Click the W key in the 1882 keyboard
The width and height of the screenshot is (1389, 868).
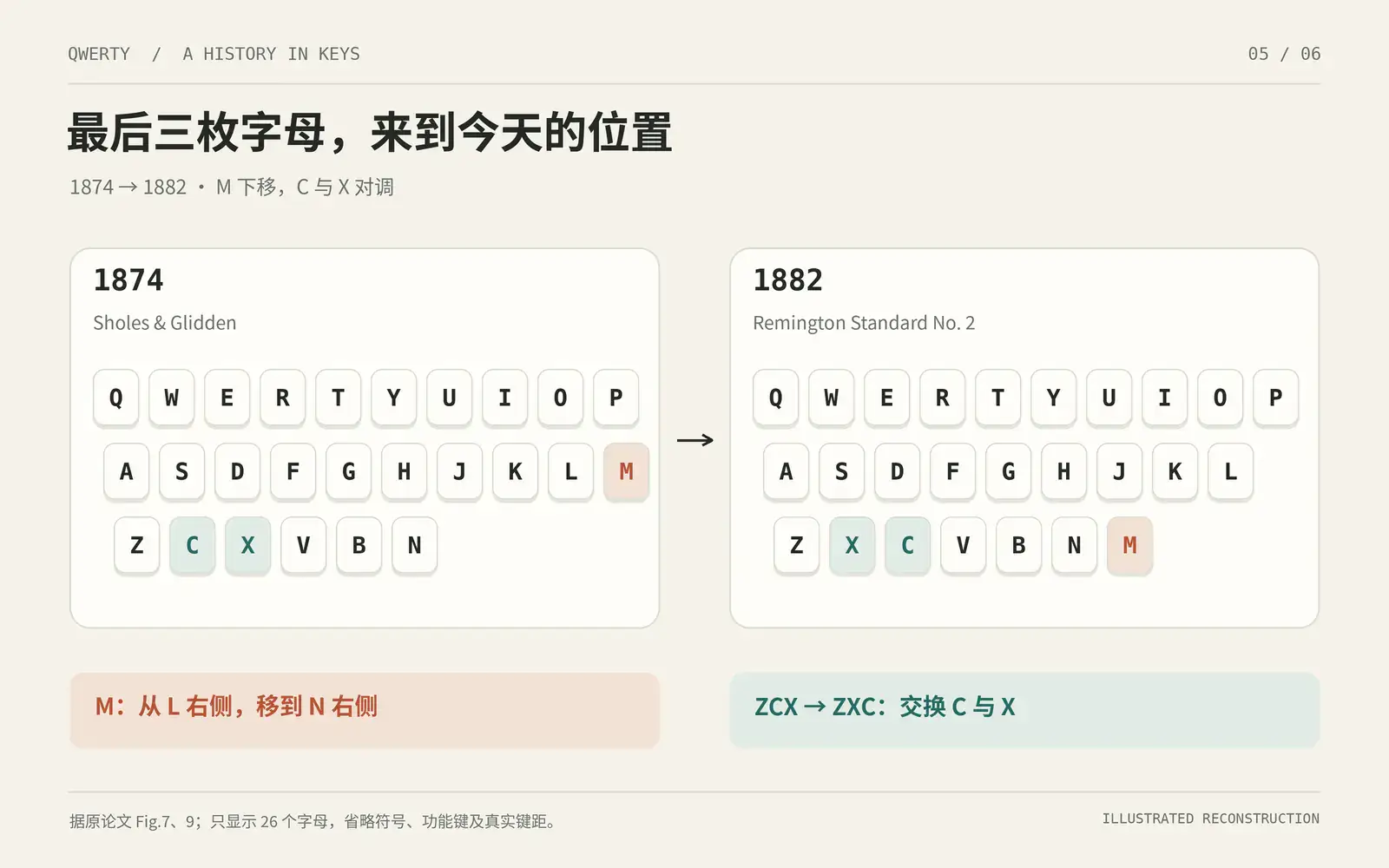tap(831, 398)
